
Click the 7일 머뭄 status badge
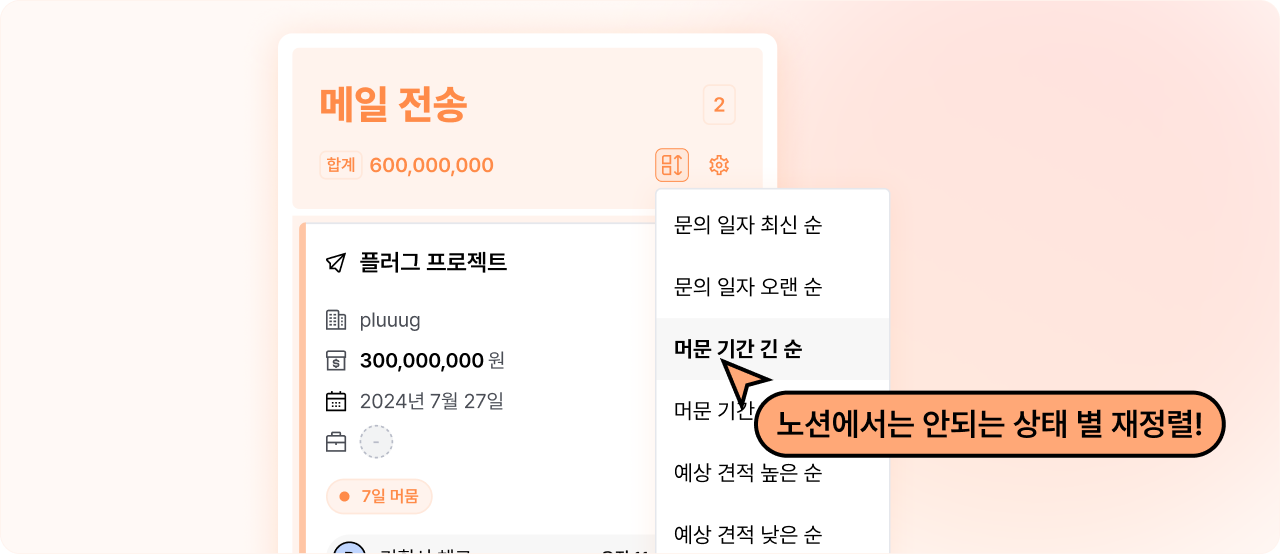coord(379,496)
